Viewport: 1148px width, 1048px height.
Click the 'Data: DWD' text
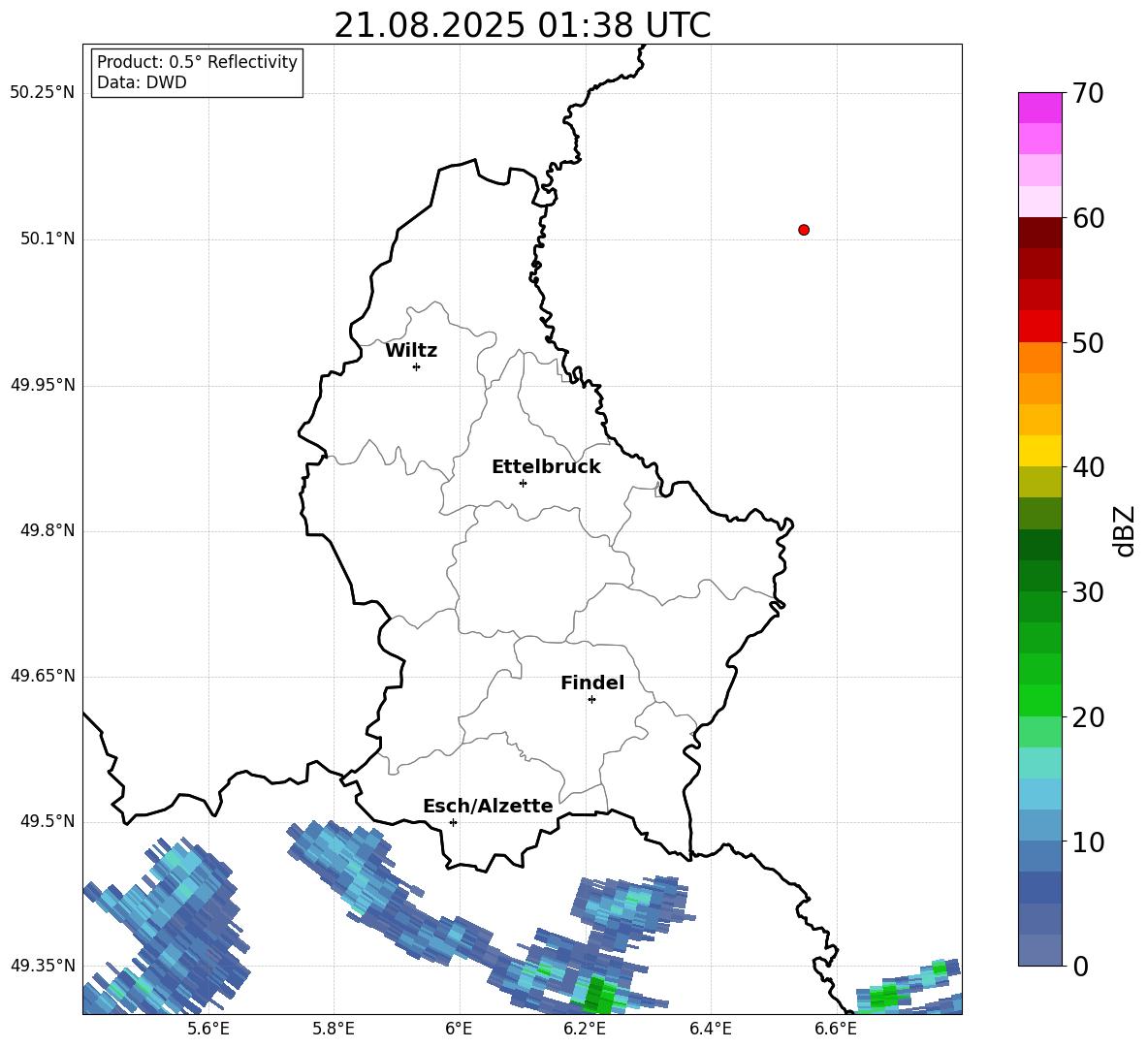click(142, 82)
